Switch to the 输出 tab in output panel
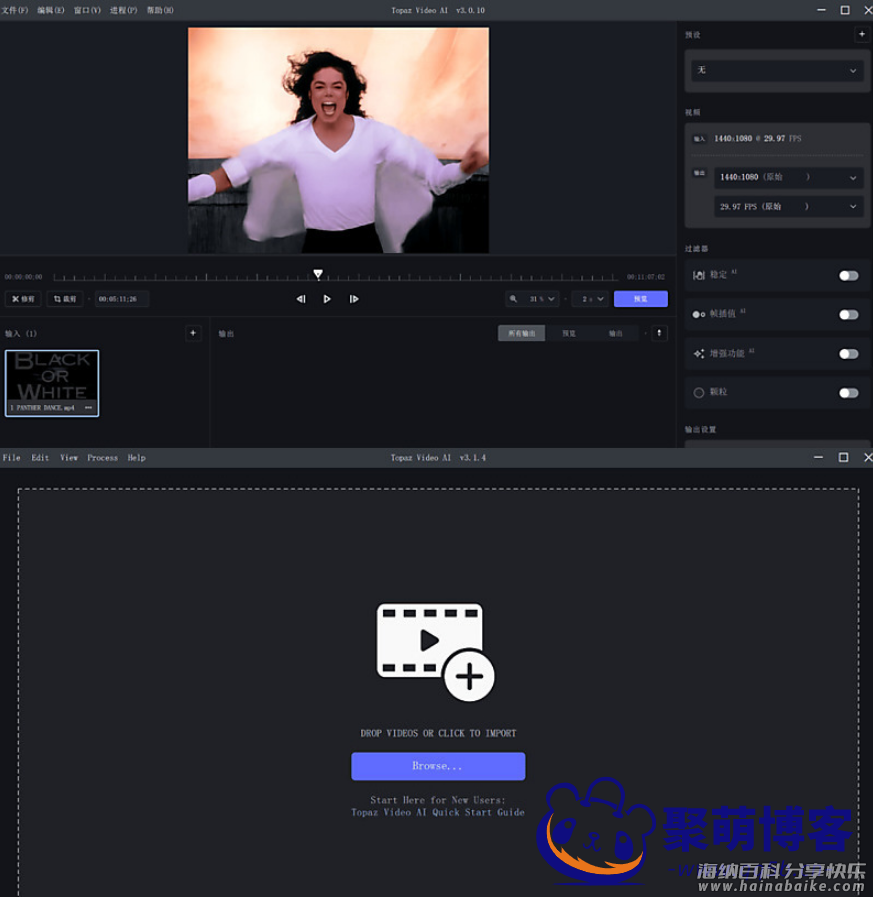Screen dimensions: 873x897 615,333
